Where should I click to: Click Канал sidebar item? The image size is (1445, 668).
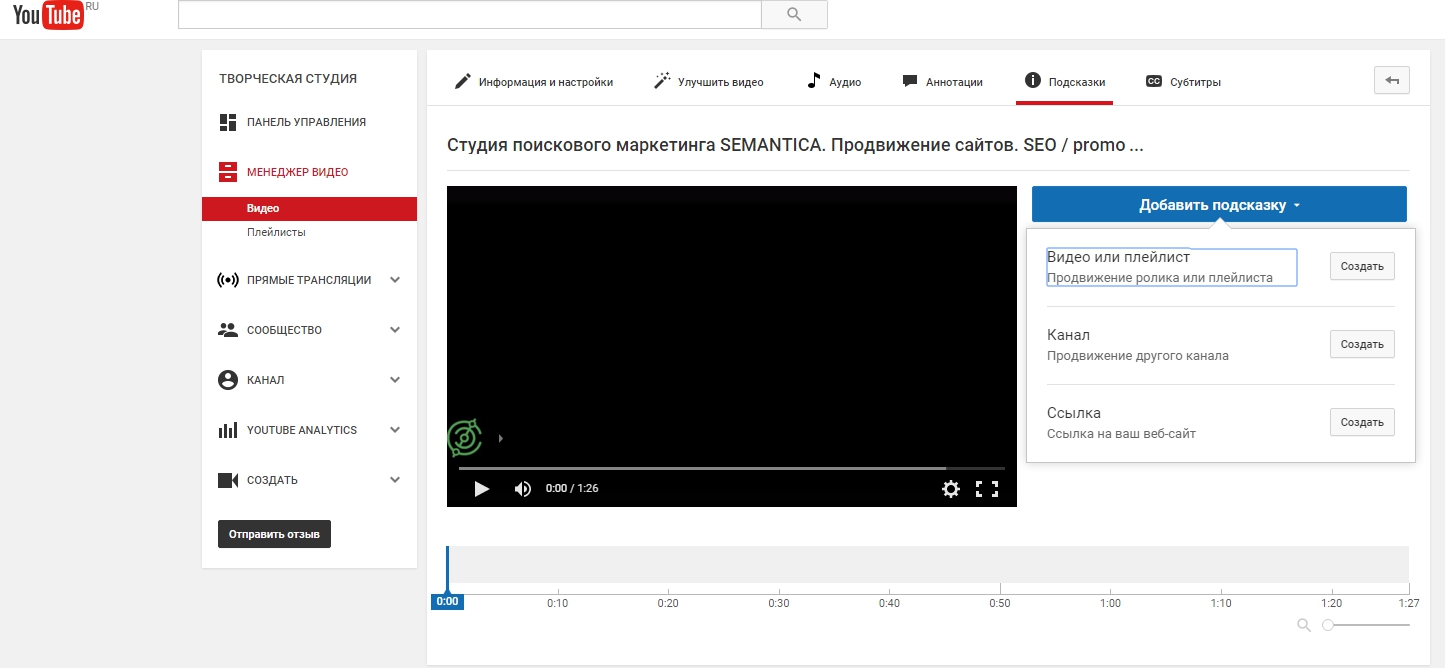click(266, 380)
